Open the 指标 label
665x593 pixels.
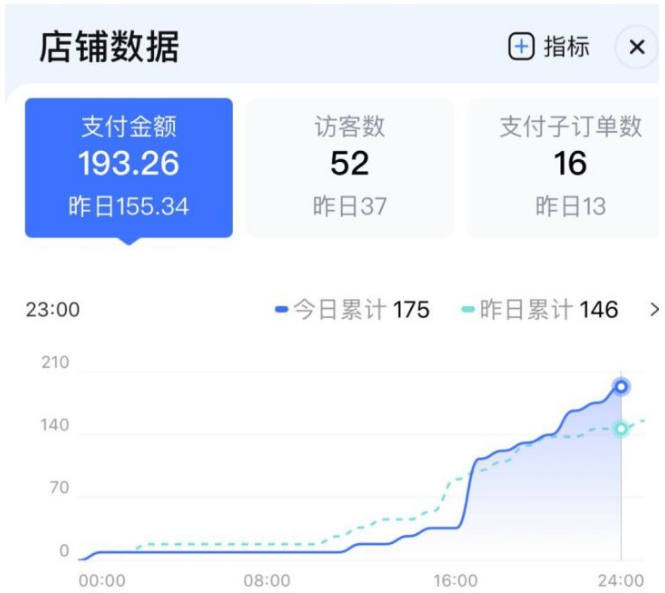click(567, 47)
